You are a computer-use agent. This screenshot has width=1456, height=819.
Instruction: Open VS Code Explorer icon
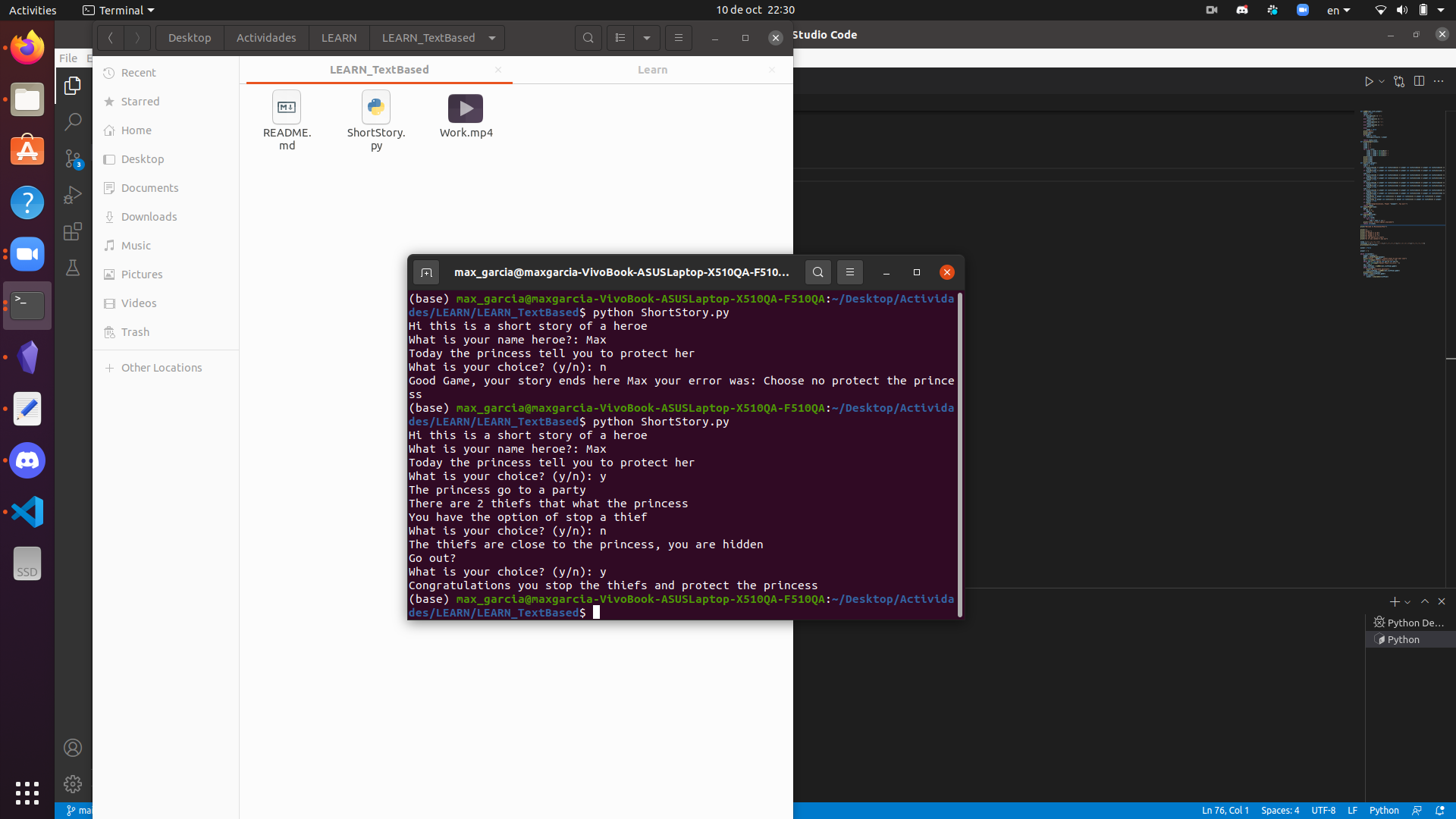click(73, 86)
